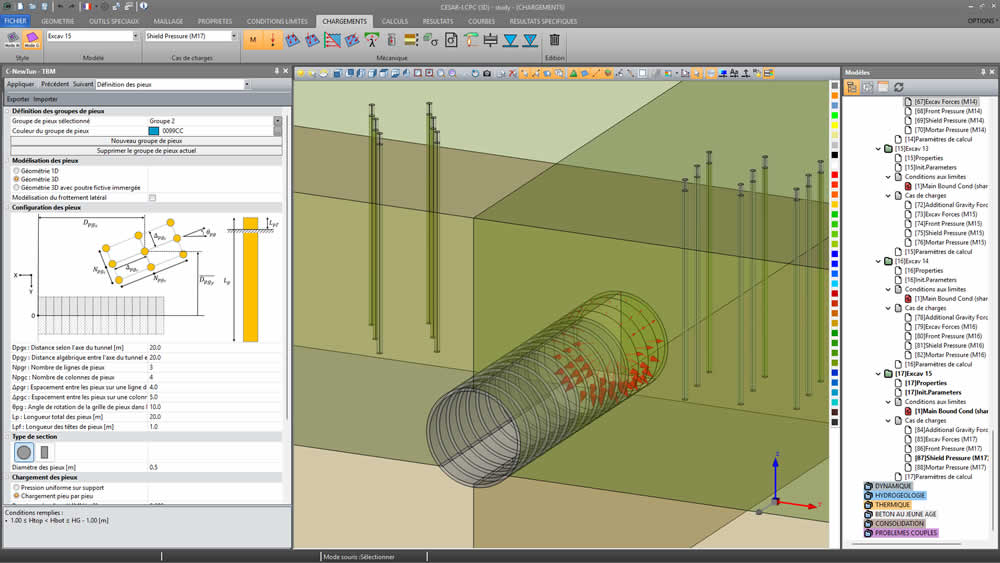Click the refresh icon in Modèles panel
1000x563 pixels.
(898, 88)
